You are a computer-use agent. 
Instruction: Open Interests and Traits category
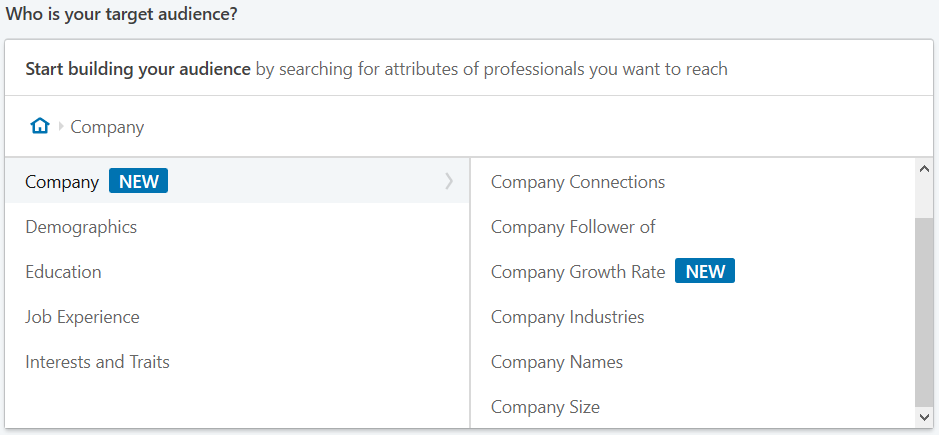point(237,361)
